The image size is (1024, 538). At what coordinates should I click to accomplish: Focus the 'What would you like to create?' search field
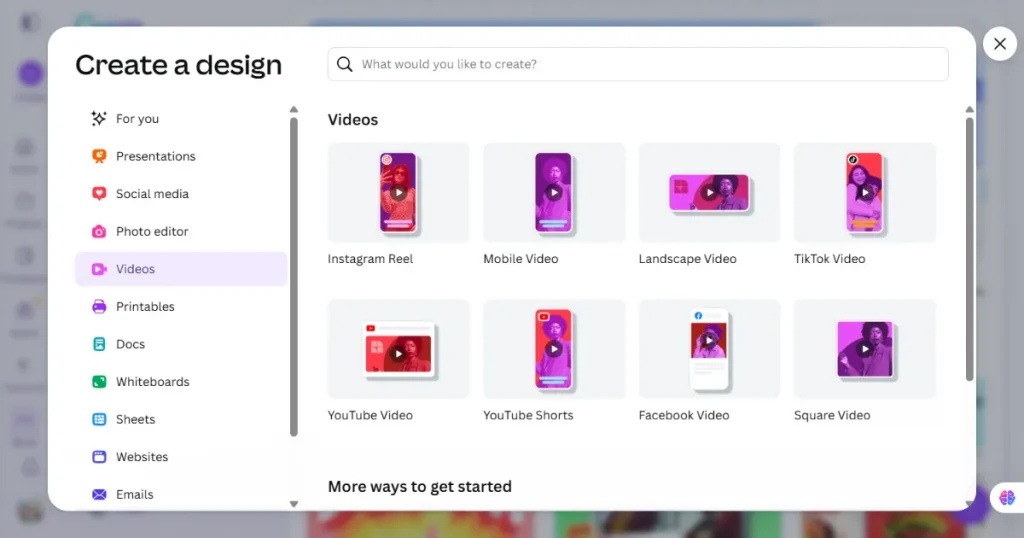click(638, 64)
